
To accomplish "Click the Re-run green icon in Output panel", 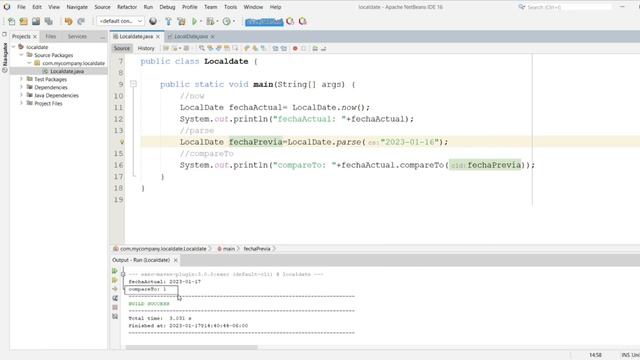I will 115,271.
